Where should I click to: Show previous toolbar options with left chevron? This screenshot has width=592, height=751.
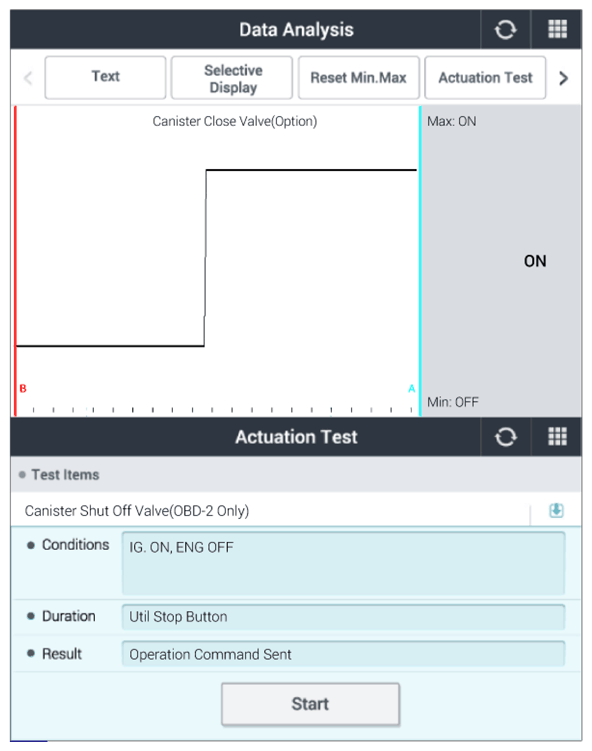[x=28, y=78]
